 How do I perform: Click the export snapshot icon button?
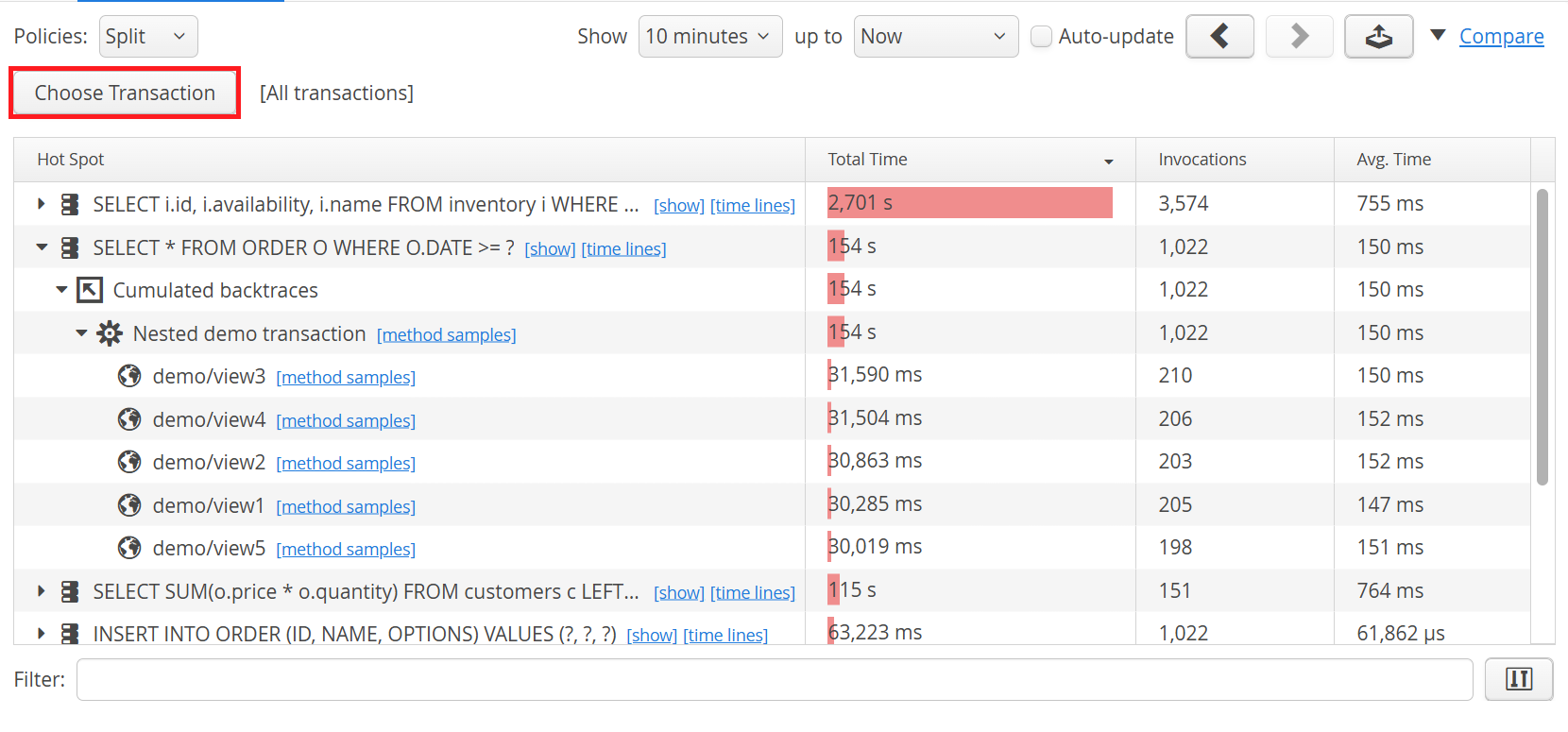(x=1378, y=37)
